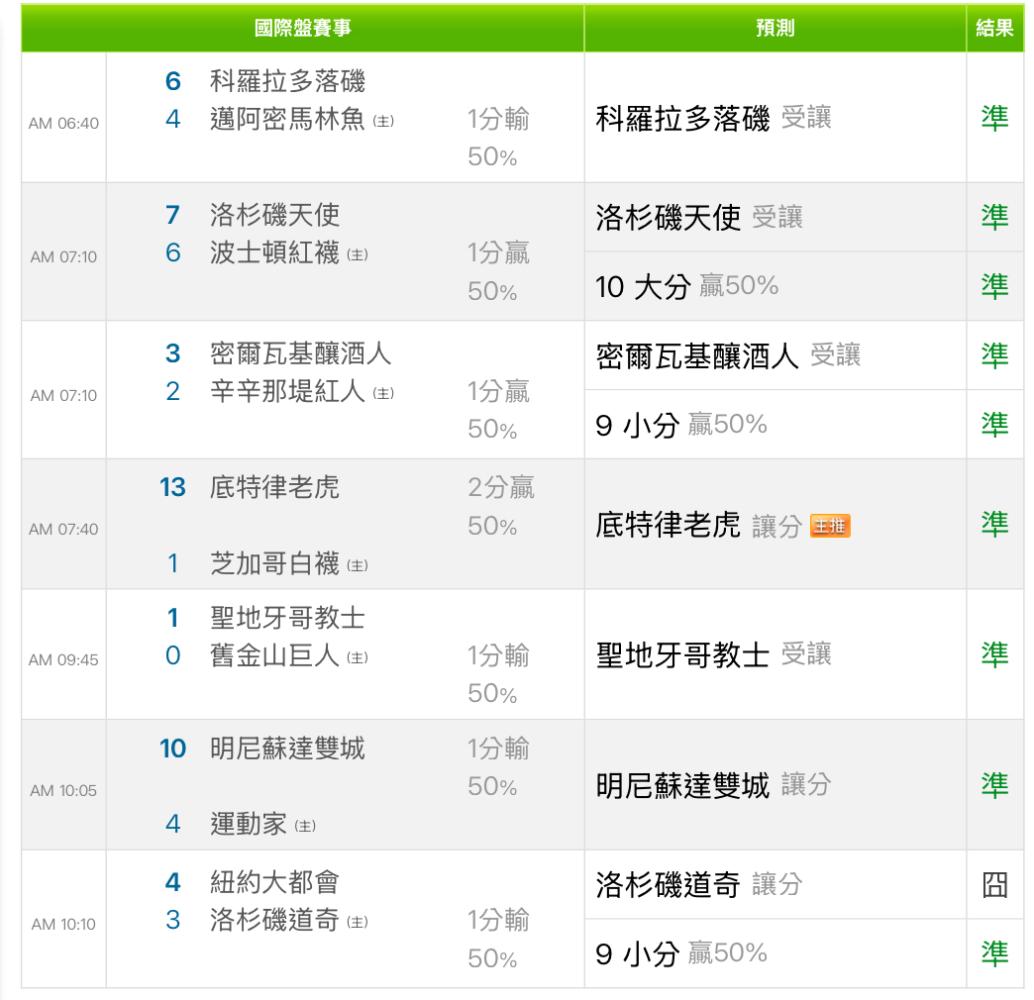
Task: Click the score 10 beside 明尼蘇達雙城
Action: tap(173, 749)
